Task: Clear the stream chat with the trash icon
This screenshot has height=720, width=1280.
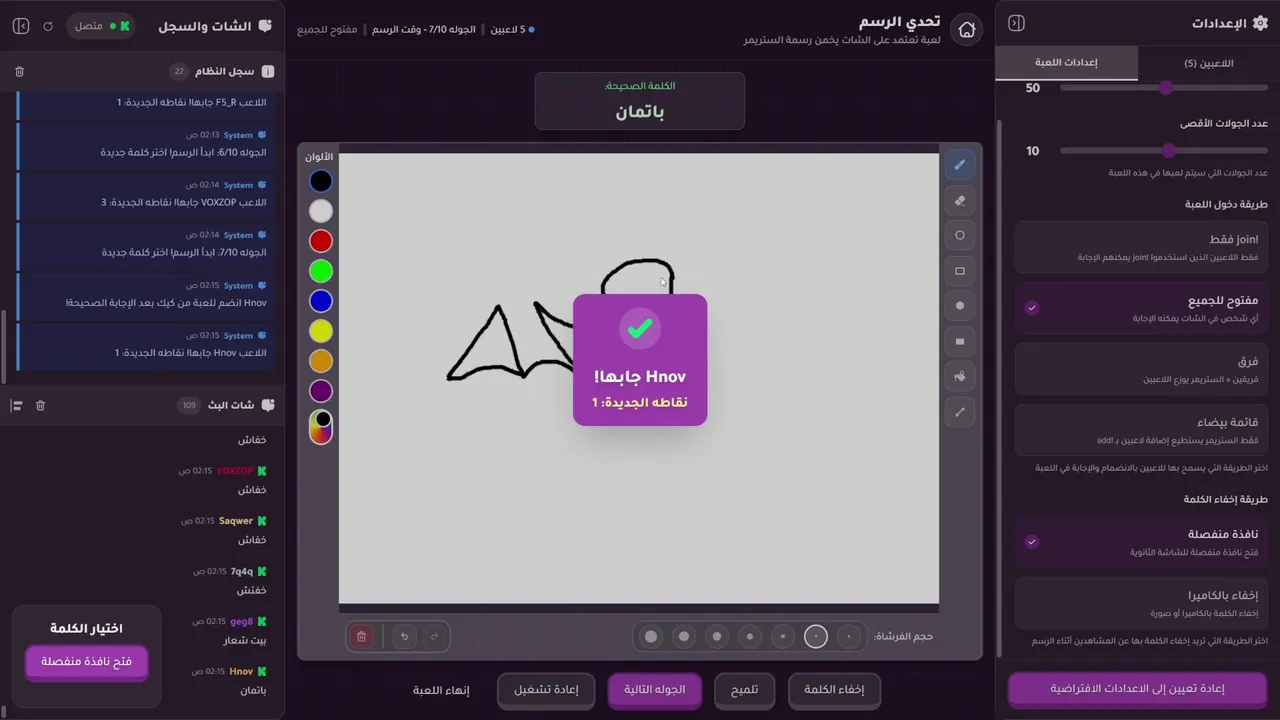Action: click(40, 405)
